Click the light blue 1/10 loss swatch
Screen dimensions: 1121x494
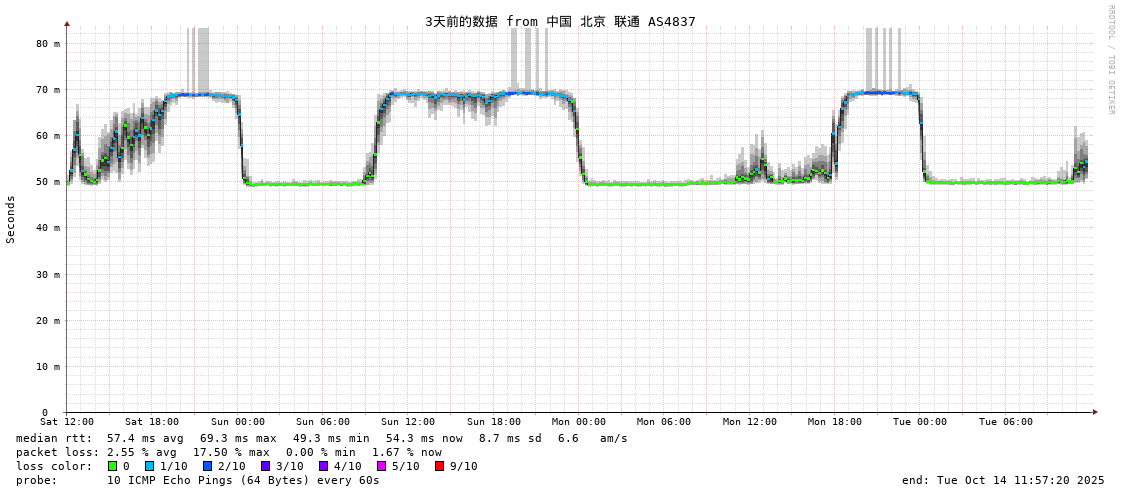[x=149, y=466]
